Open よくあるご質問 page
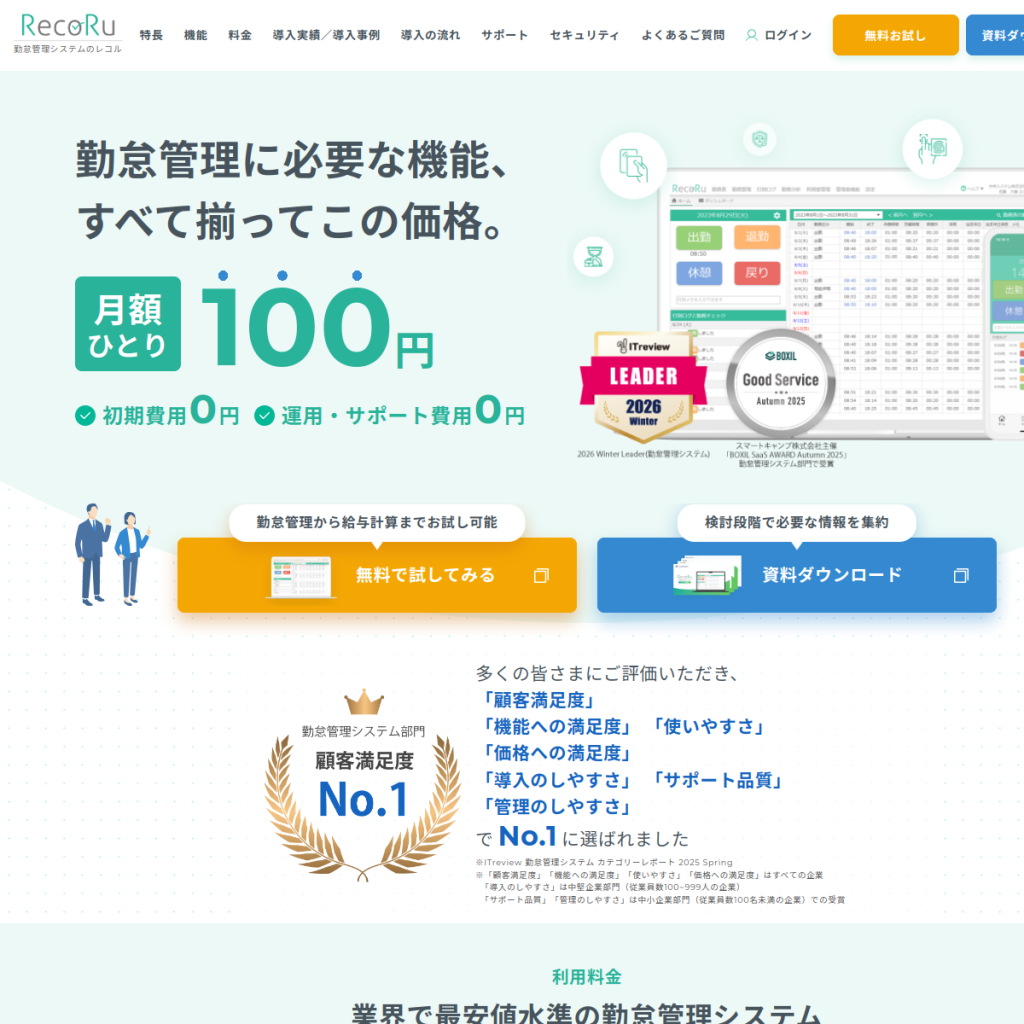This screenshot has width=1024, height=1024. (x=682, y=35)
